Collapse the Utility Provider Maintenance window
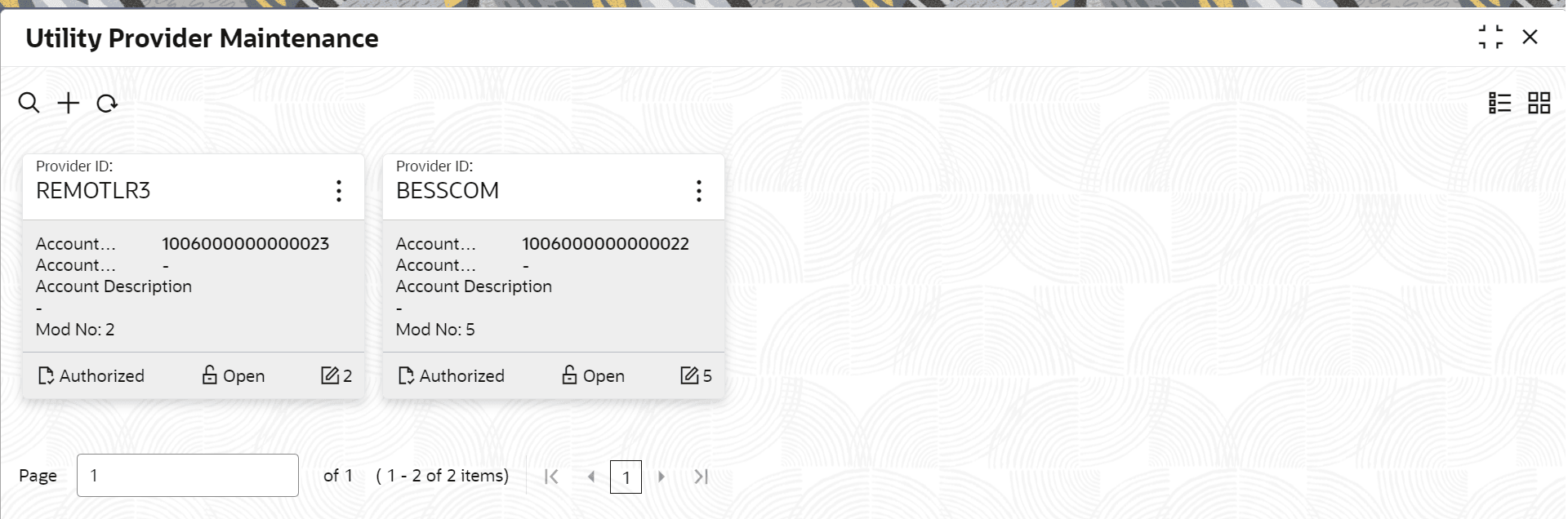The height and width of the screenshot is (519, 1568). [1490, 37]
